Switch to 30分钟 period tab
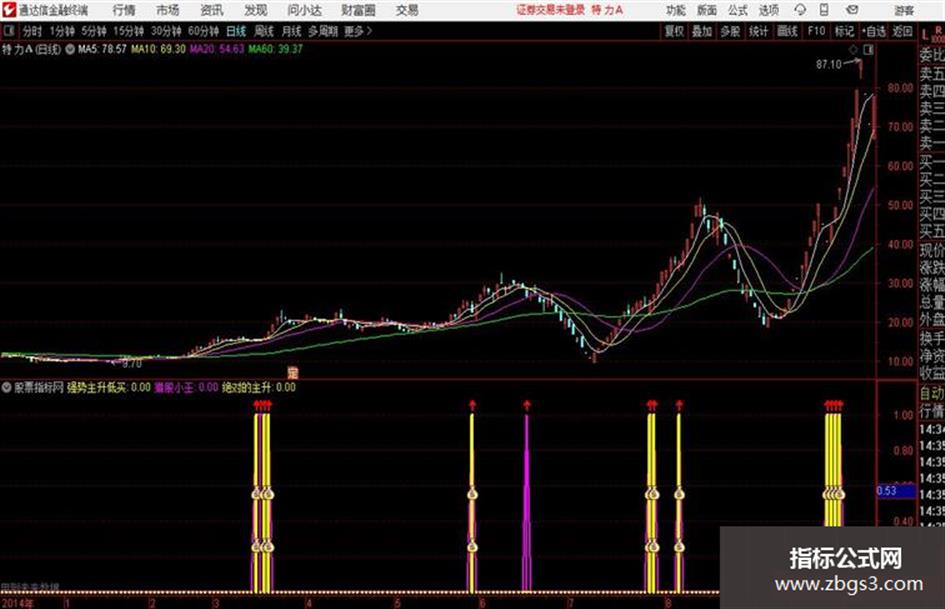 pos(166,31)
